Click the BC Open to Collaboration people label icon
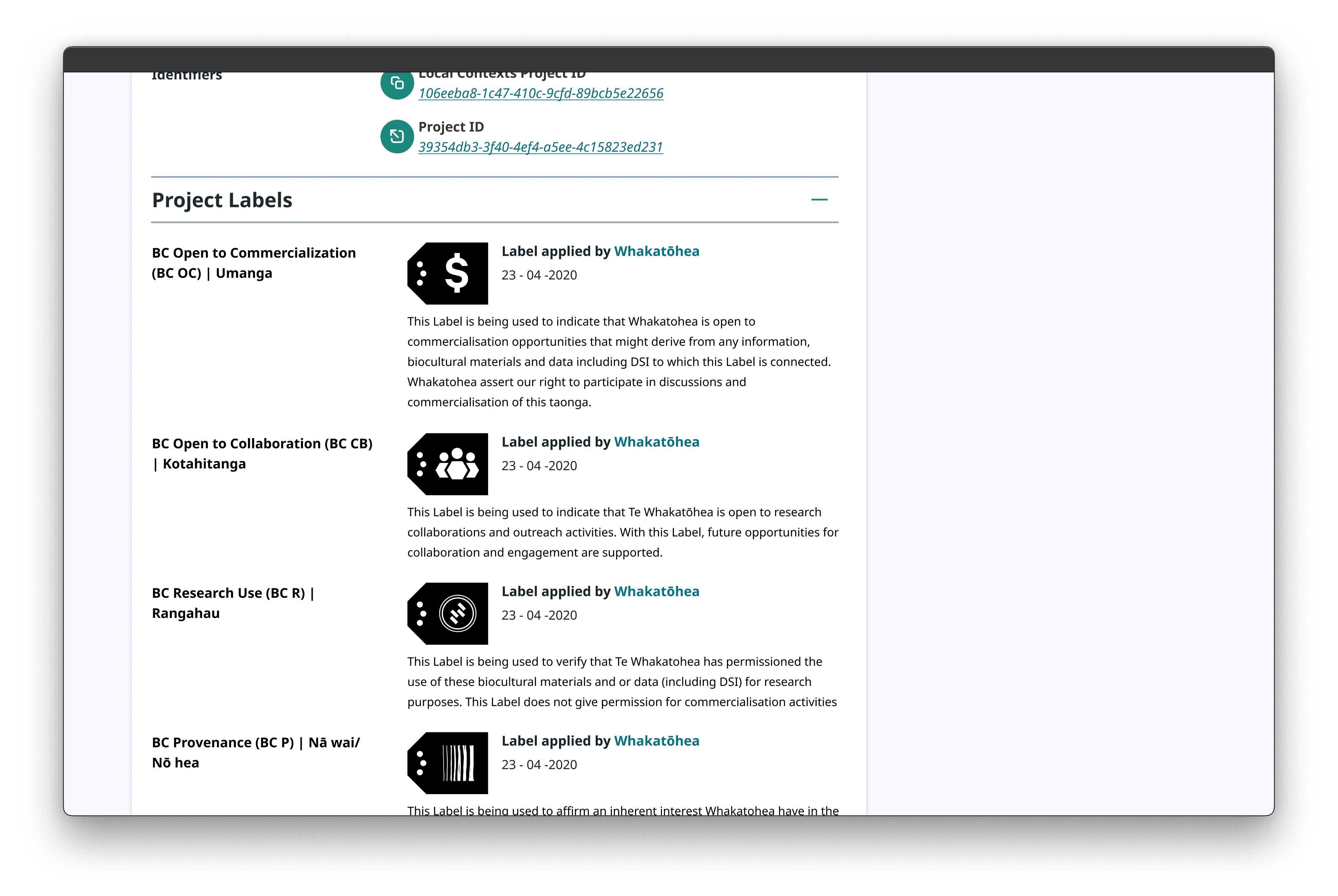This screenshot has height=896, width=1338. tap(448, 464)
